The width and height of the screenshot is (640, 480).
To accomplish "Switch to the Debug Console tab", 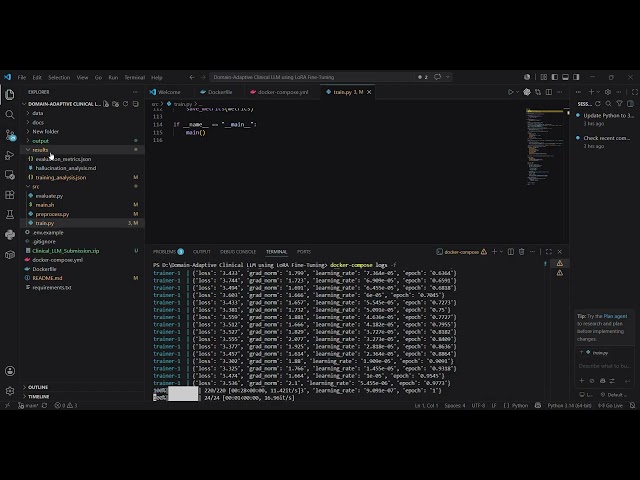I will [x=238, y=252].
